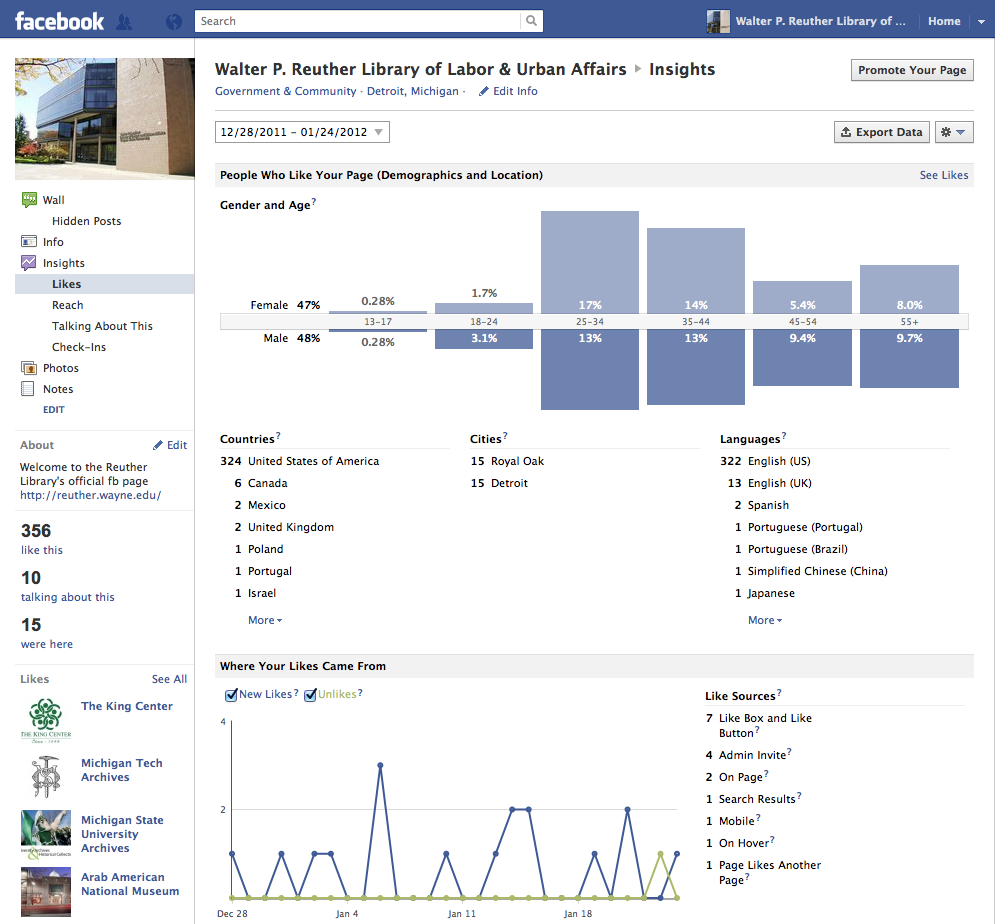Click the Promote Your Page button
The height and width of the screenshot is (924, 995).
(x=912, y=70)
